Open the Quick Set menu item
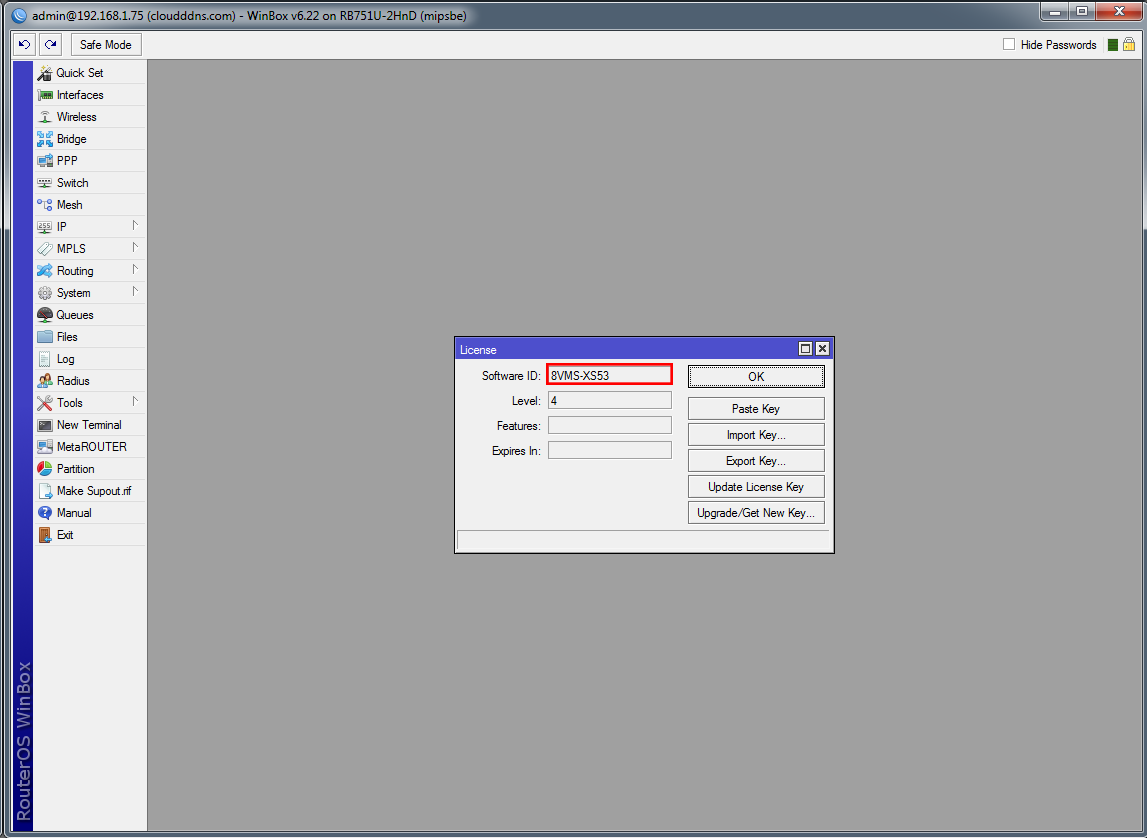The image size is (1147, 838). click(x=89, y=73)
